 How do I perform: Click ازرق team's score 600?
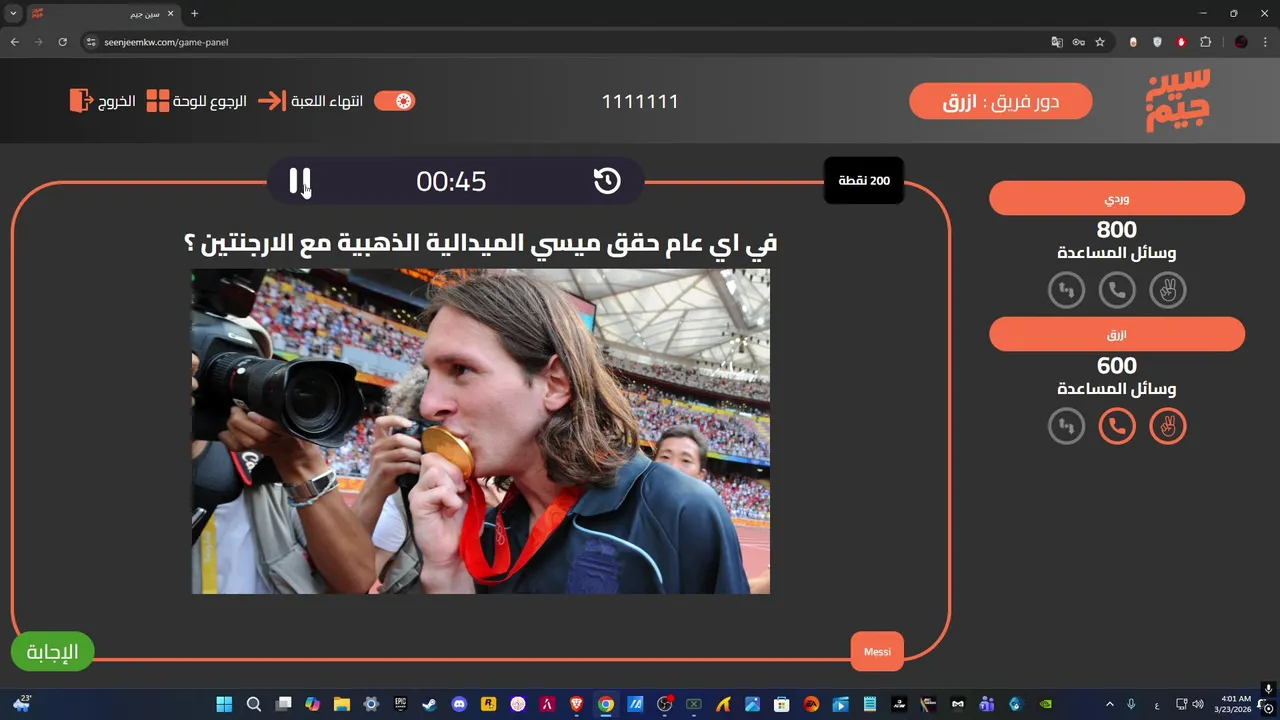(x=1117, y=366)
